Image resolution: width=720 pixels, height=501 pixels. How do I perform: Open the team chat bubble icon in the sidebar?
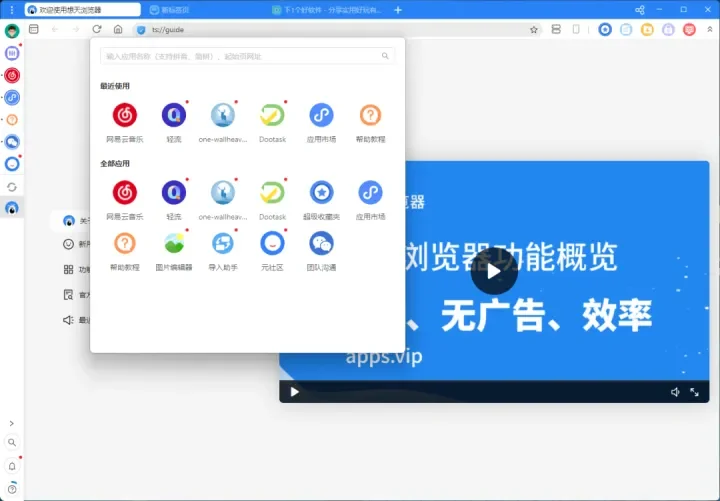12,142
